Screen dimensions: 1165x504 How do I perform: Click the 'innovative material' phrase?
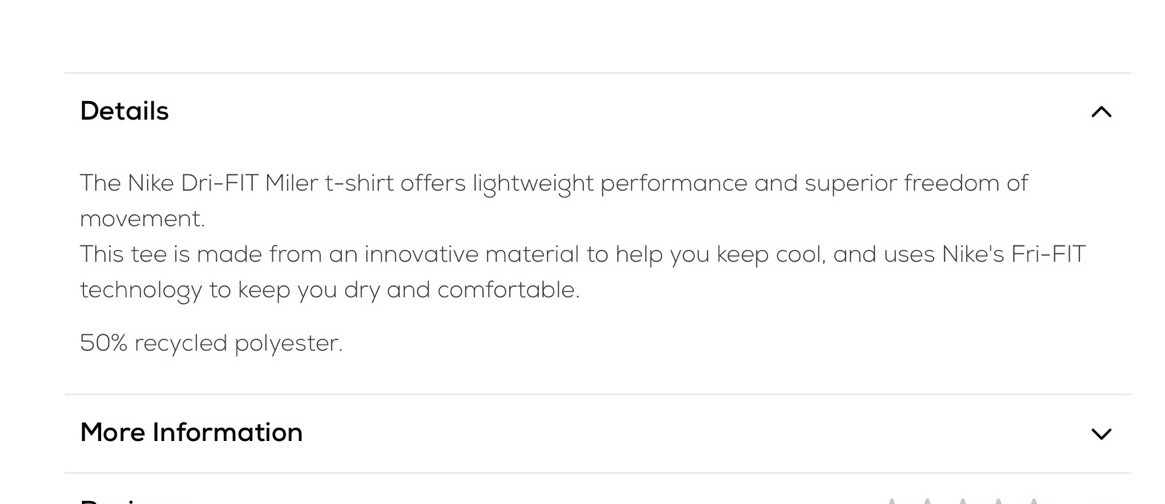coord(471,254)
